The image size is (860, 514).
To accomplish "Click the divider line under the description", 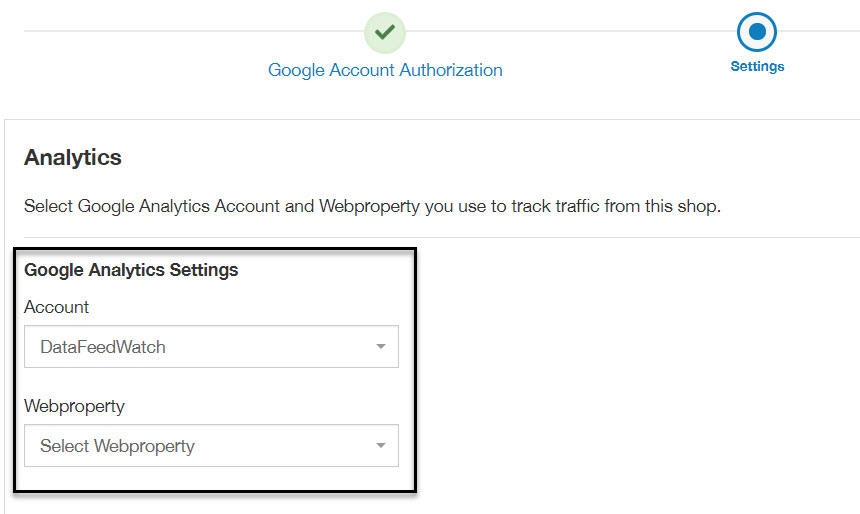I will (442, 238).
